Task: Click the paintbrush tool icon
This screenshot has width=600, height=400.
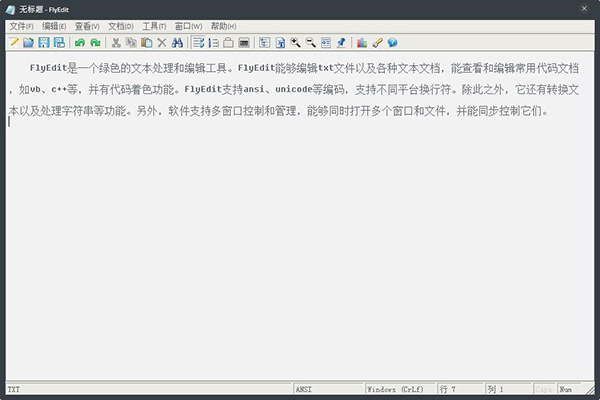Action: [x=377, y=42]
